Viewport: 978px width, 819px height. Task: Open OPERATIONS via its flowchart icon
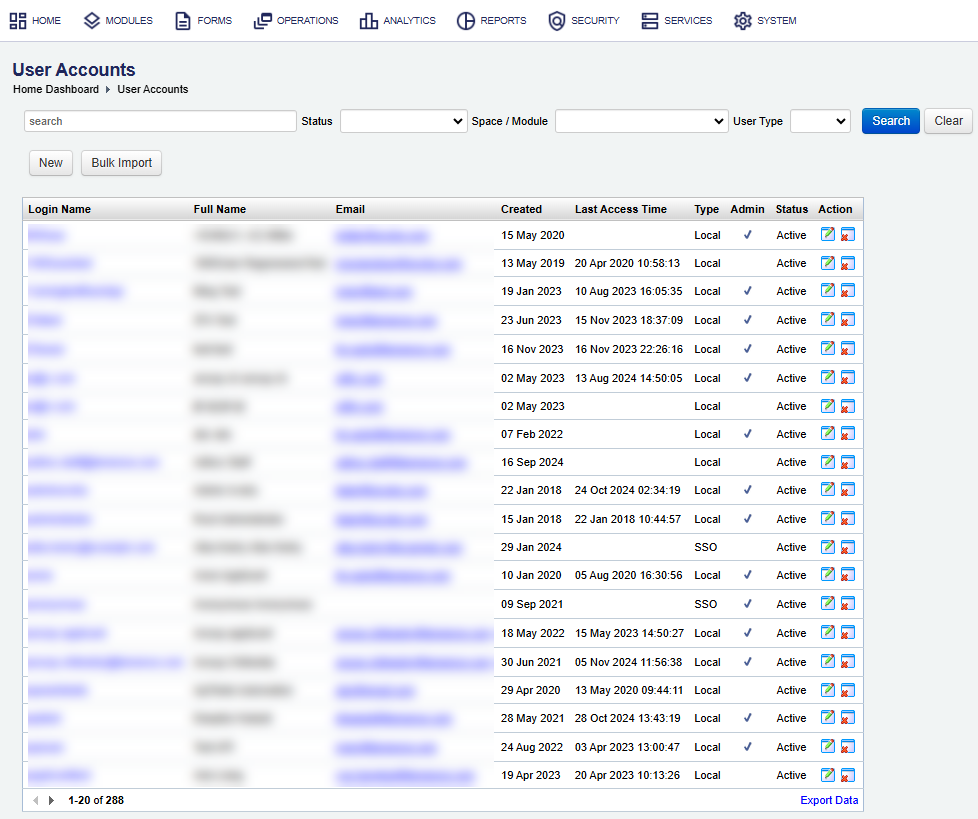pos(262,20)
